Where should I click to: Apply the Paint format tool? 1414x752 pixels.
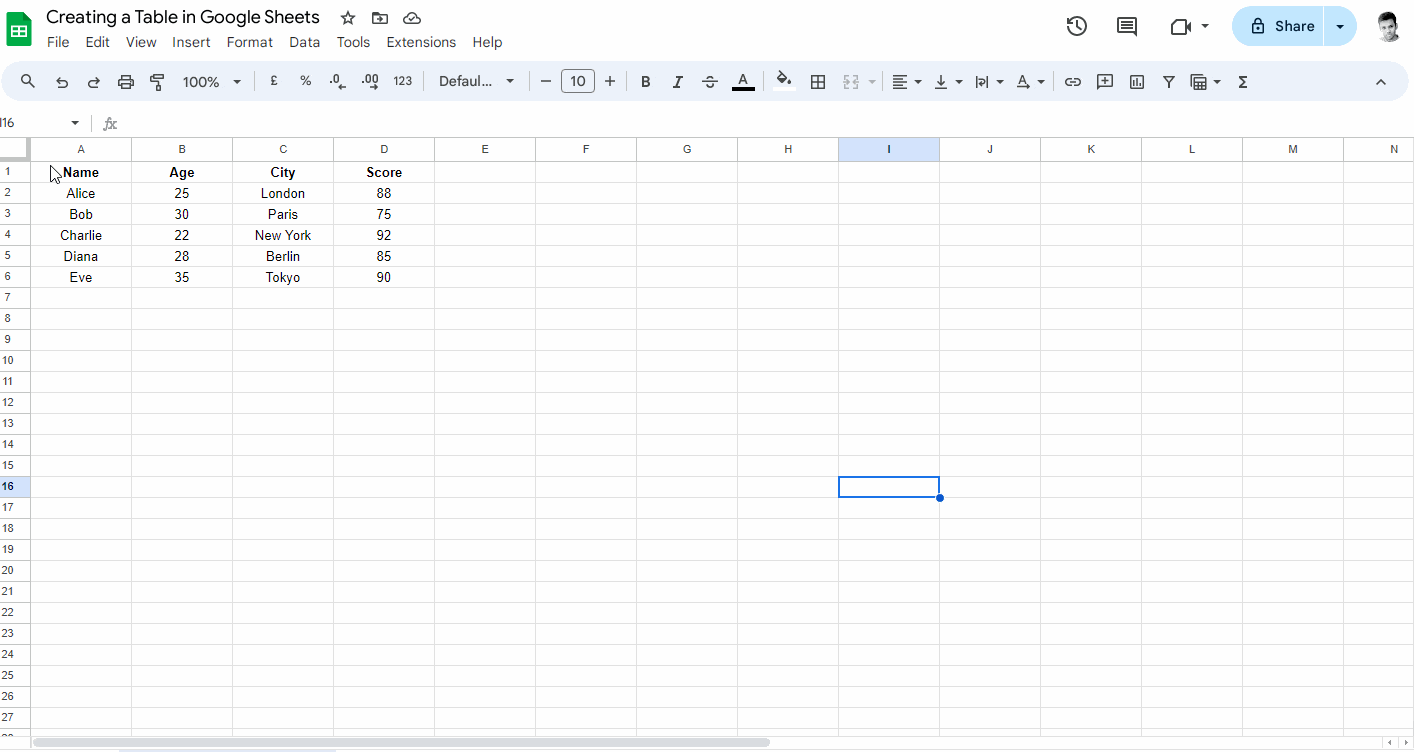pyautogui.click(x=157, y=81)
